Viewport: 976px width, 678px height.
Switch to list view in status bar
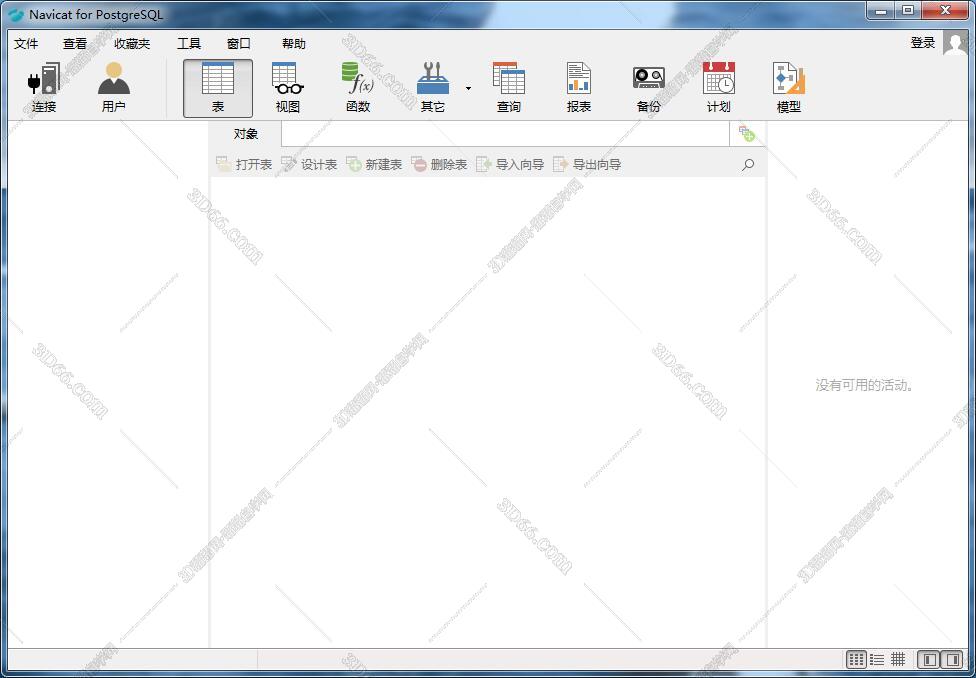pos(877,659)
